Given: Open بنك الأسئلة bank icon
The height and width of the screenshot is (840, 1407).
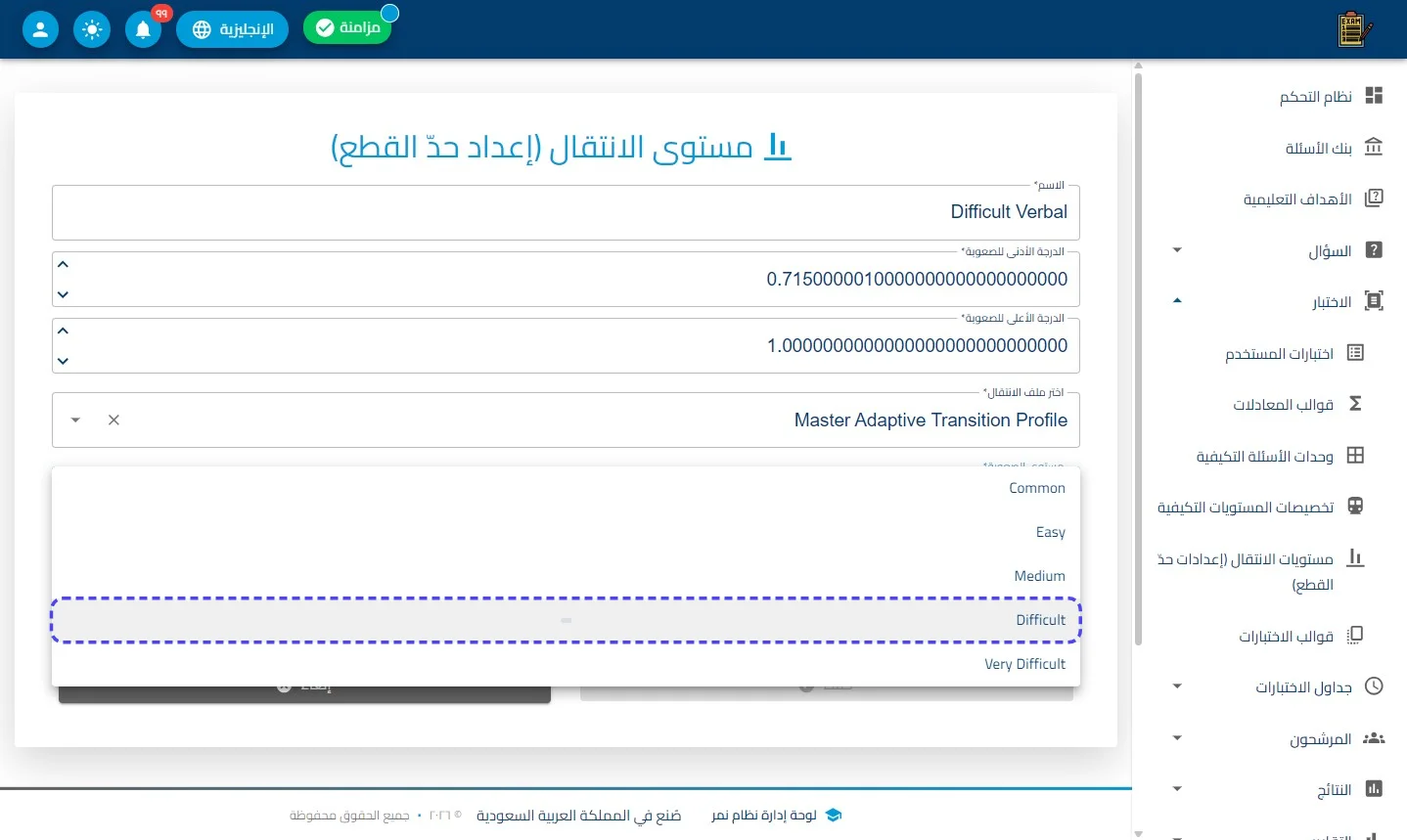Looking at the screenshot, I should click(1374, 147).
